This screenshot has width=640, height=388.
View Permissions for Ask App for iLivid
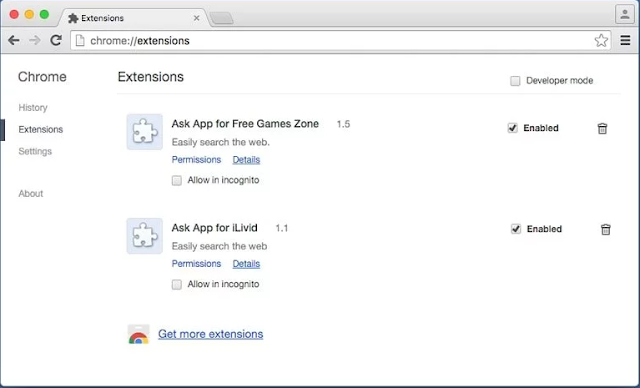pos(196,264)
